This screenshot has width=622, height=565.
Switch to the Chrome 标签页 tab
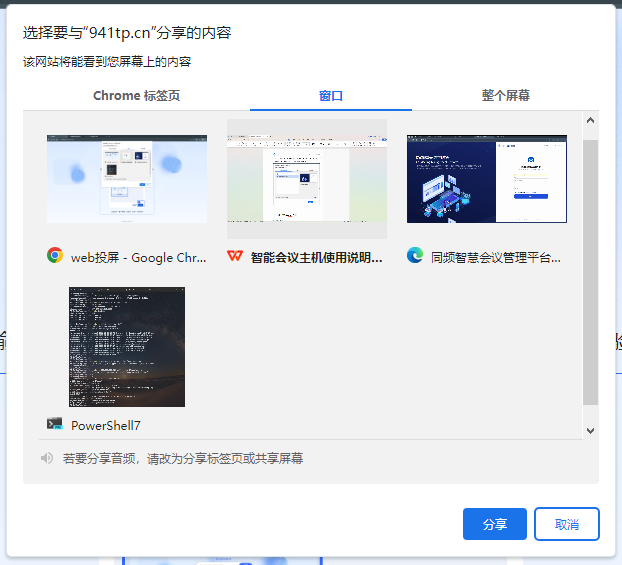point(136,96)
